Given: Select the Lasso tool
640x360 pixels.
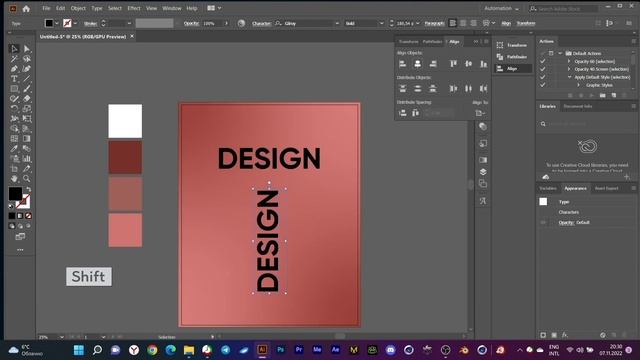Looking at the screenshot, I should 27,59.
